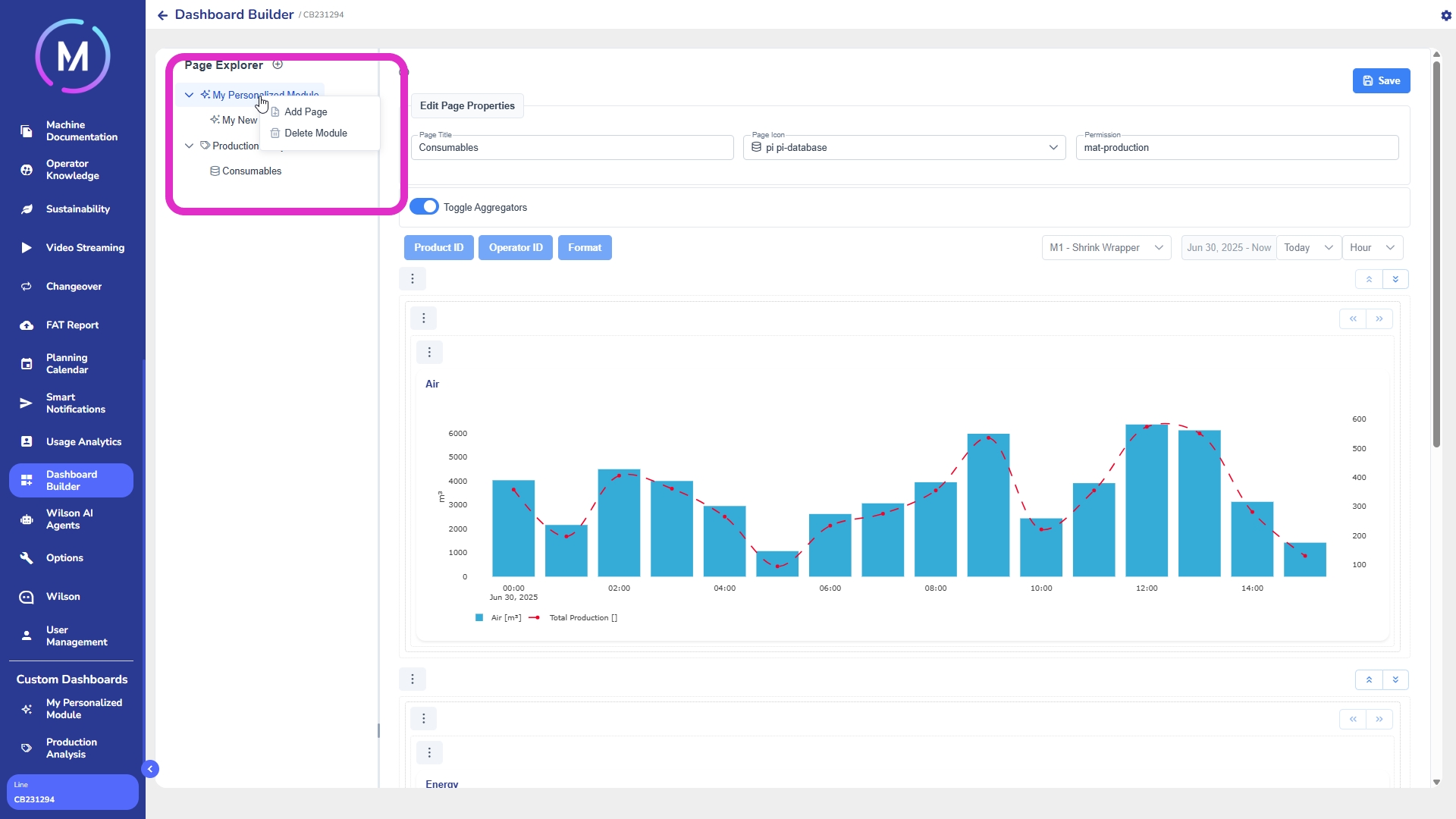Toggle the Operator ID aggregator
This screenshot has width=1456, height=819.
[x=516, y=248]
